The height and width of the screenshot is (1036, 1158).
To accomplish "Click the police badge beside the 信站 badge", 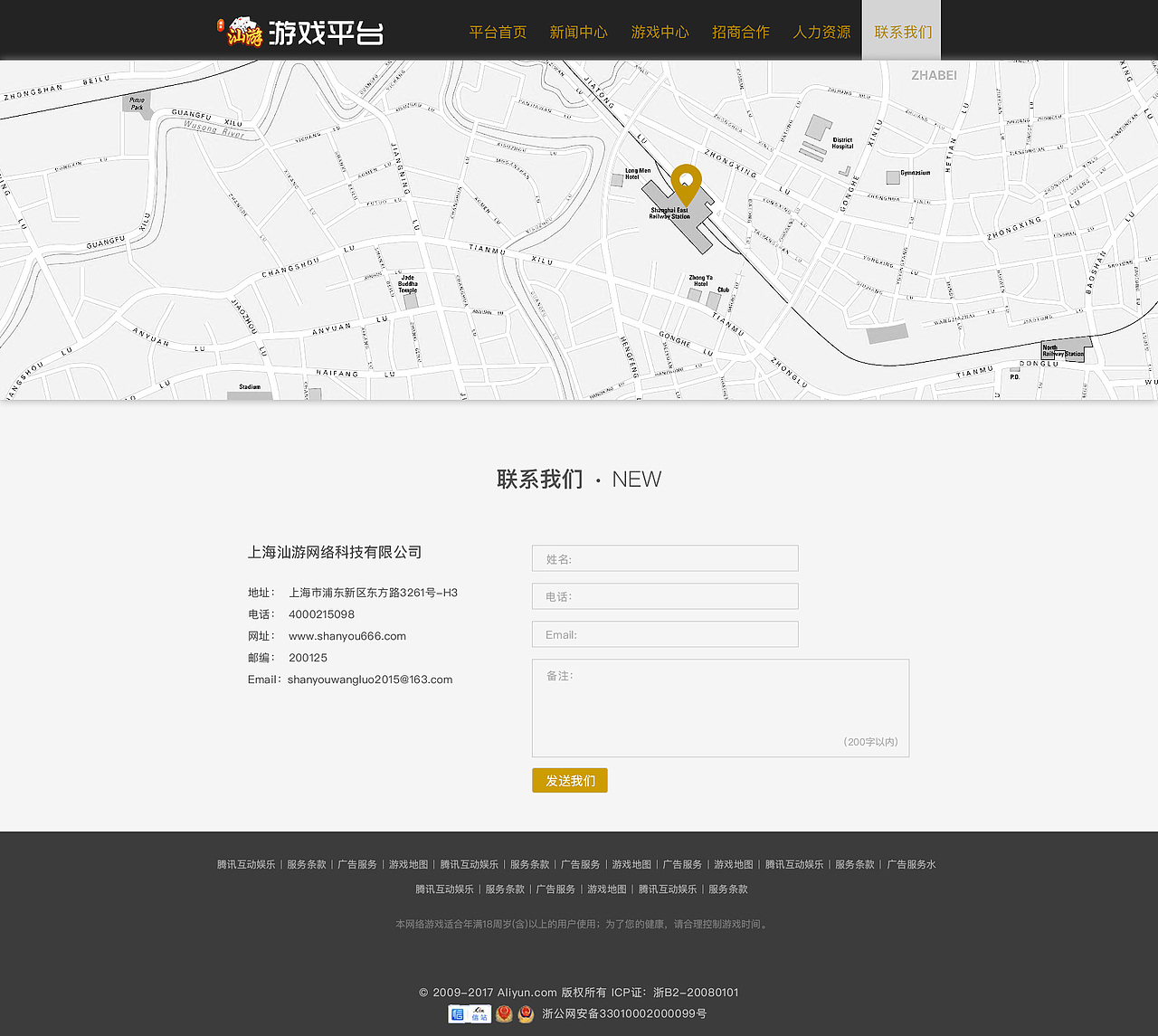I will pos(504,1013).
